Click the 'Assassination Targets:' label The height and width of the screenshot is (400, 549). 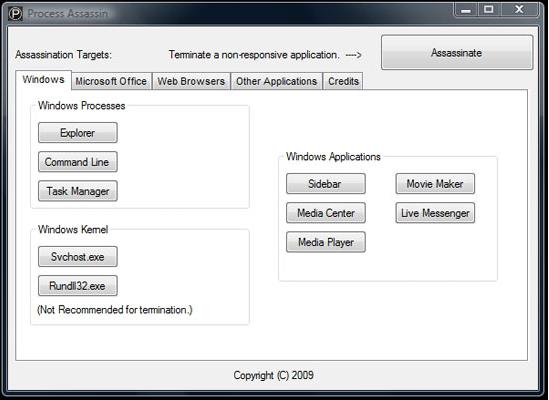[x=63, y=55]
